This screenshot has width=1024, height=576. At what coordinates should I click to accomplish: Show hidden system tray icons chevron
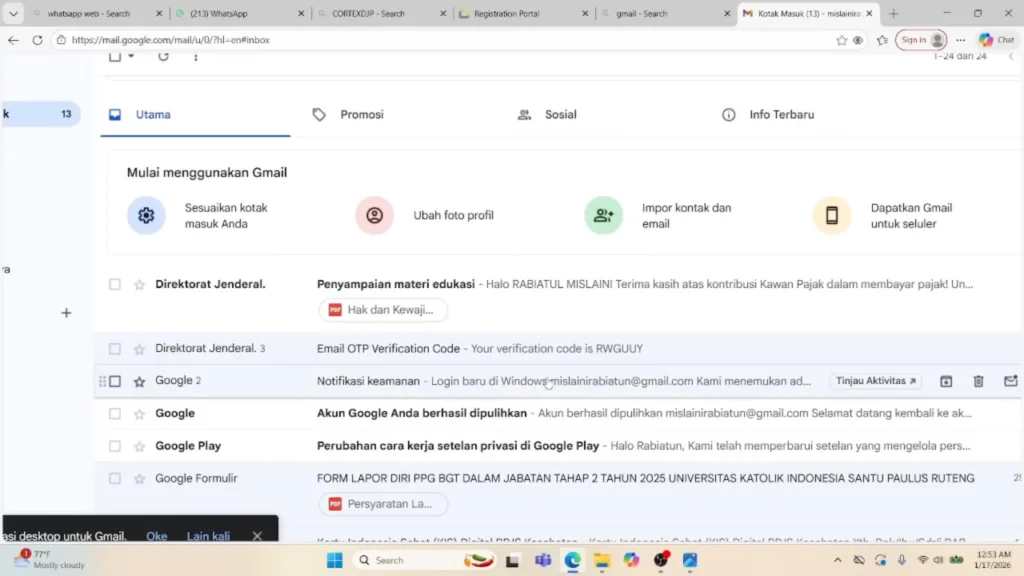coord(837,560)
